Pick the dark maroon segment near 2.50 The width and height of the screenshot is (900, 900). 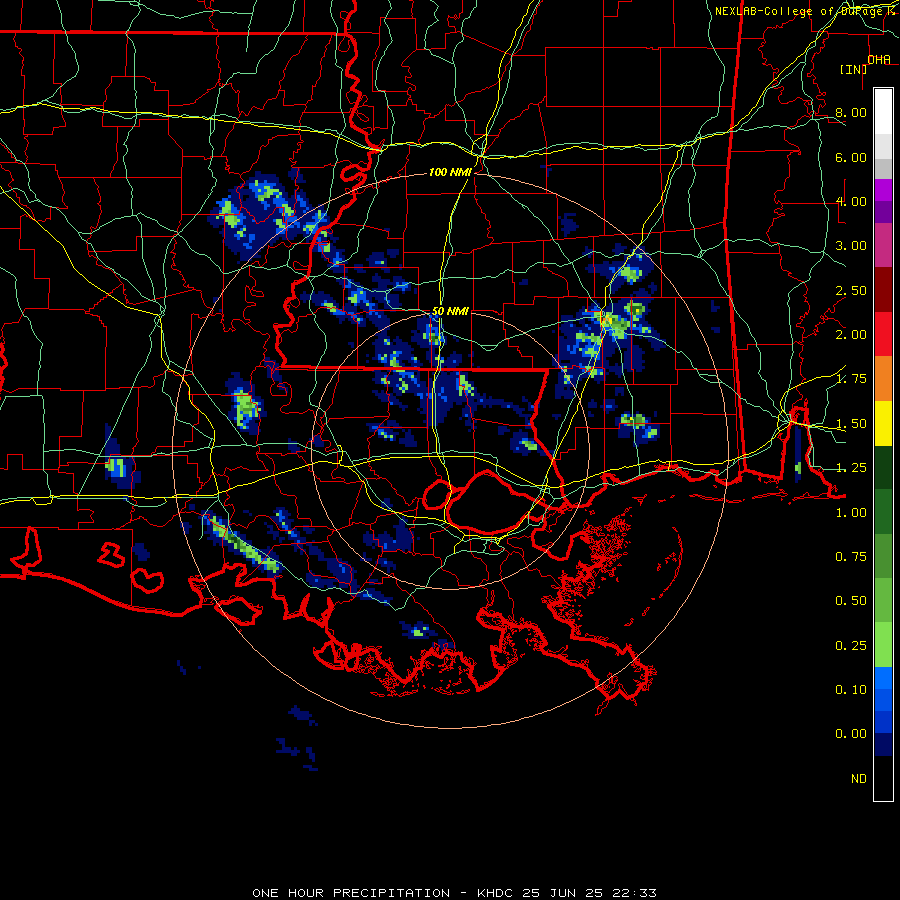883,290
